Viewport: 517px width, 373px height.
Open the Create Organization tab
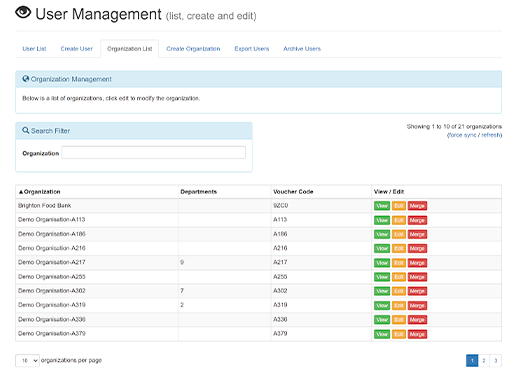pos(193,49)
